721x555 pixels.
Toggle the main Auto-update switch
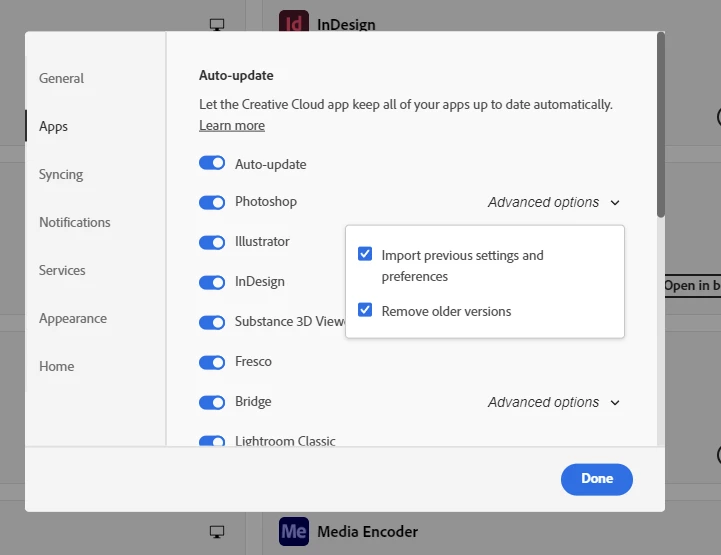(212, 163)
